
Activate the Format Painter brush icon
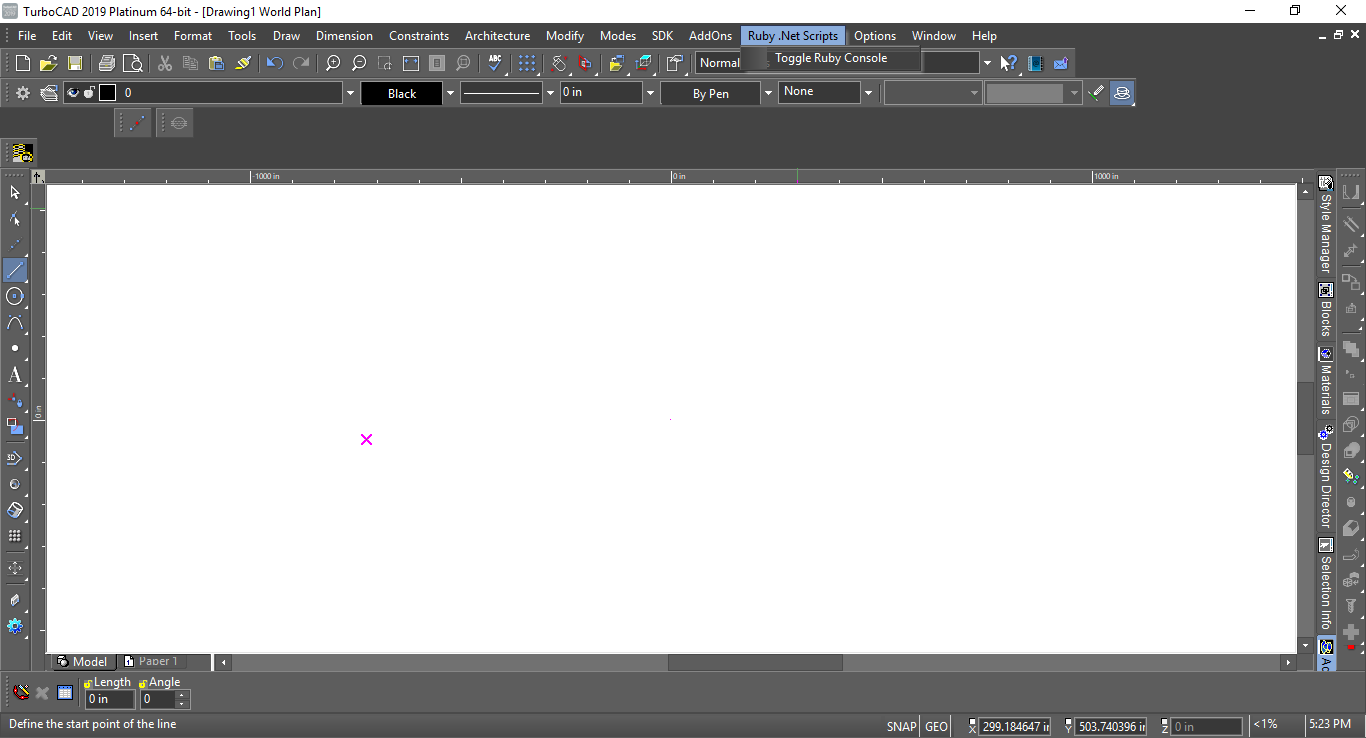(x=243, y=63)
